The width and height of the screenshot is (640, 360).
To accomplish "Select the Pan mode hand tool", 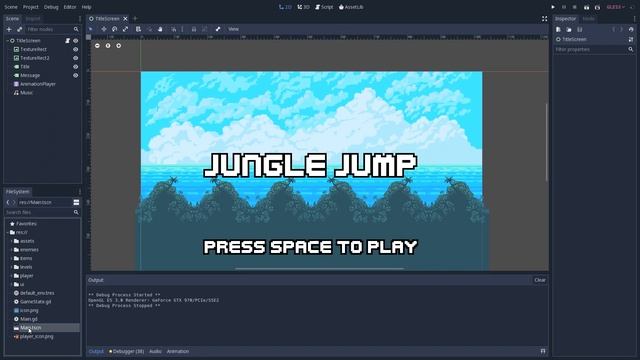I will coord(160,29).
